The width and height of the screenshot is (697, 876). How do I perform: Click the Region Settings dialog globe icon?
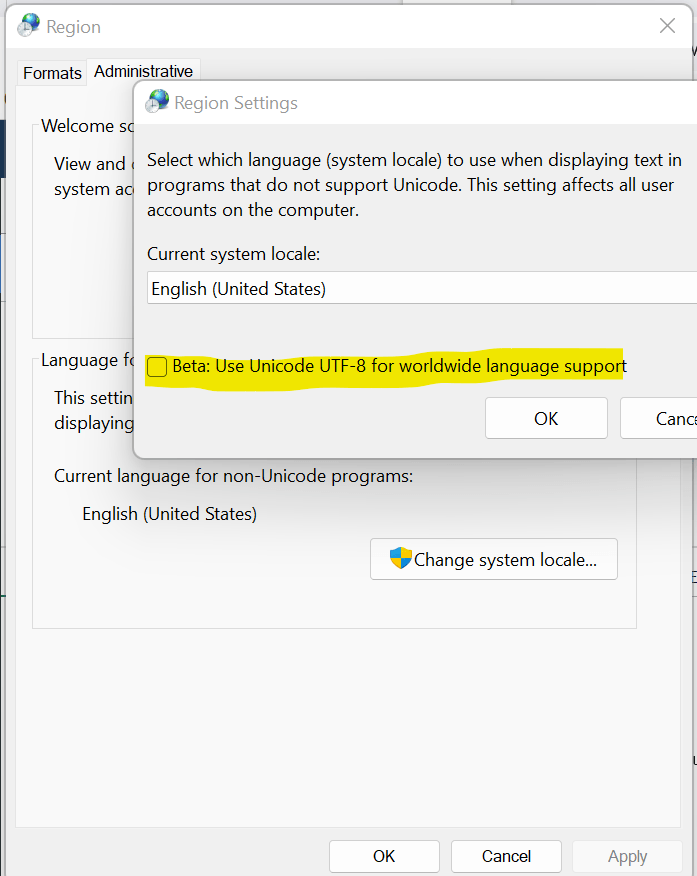157,102
